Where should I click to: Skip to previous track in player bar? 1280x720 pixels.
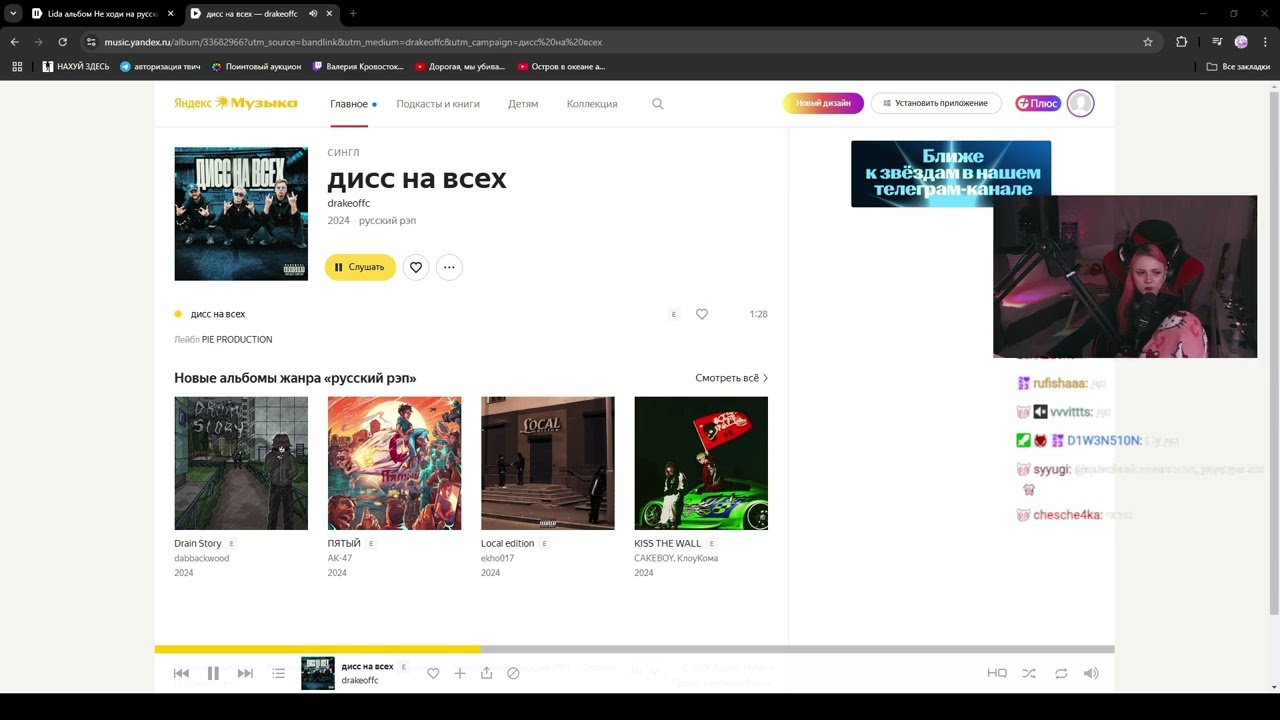[x=181, y=673]
